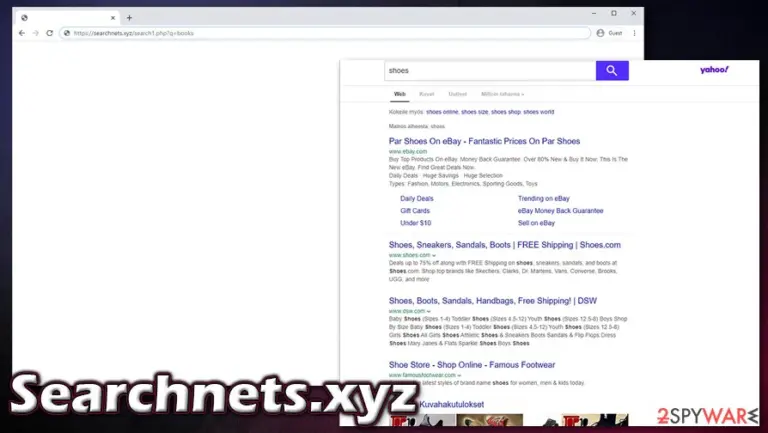Open the Daily Deals sitelink

[416, 198]
